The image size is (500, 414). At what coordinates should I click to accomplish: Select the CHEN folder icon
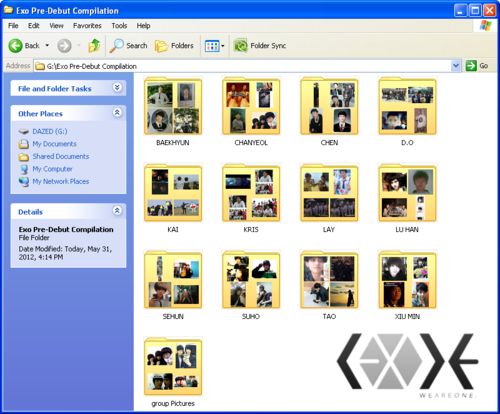(329, 106)
